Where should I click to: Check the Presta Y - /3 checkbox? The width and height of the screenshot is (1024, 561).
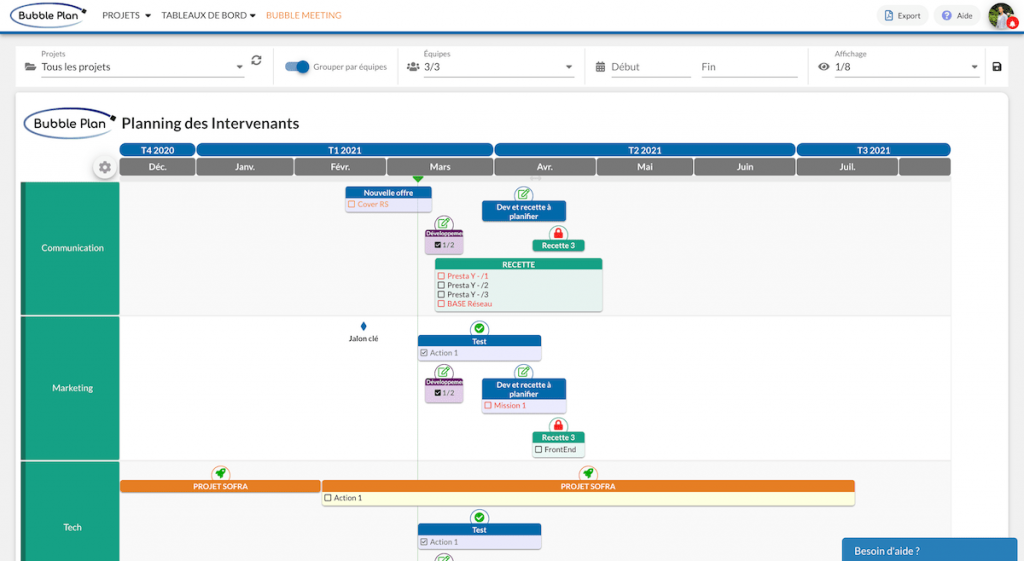coord(441,295)
